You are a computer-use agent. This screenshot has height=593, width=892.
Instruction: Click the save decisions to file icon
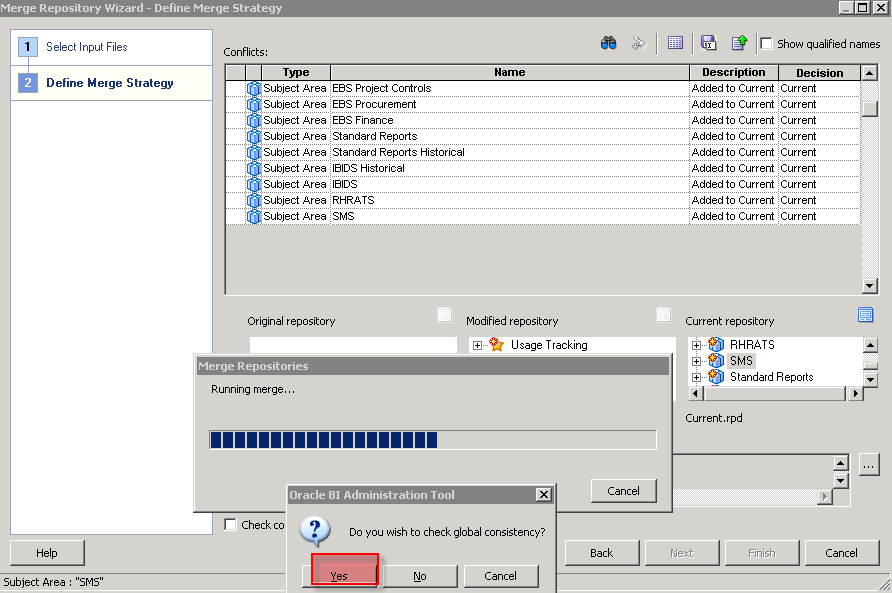[708, 43]
